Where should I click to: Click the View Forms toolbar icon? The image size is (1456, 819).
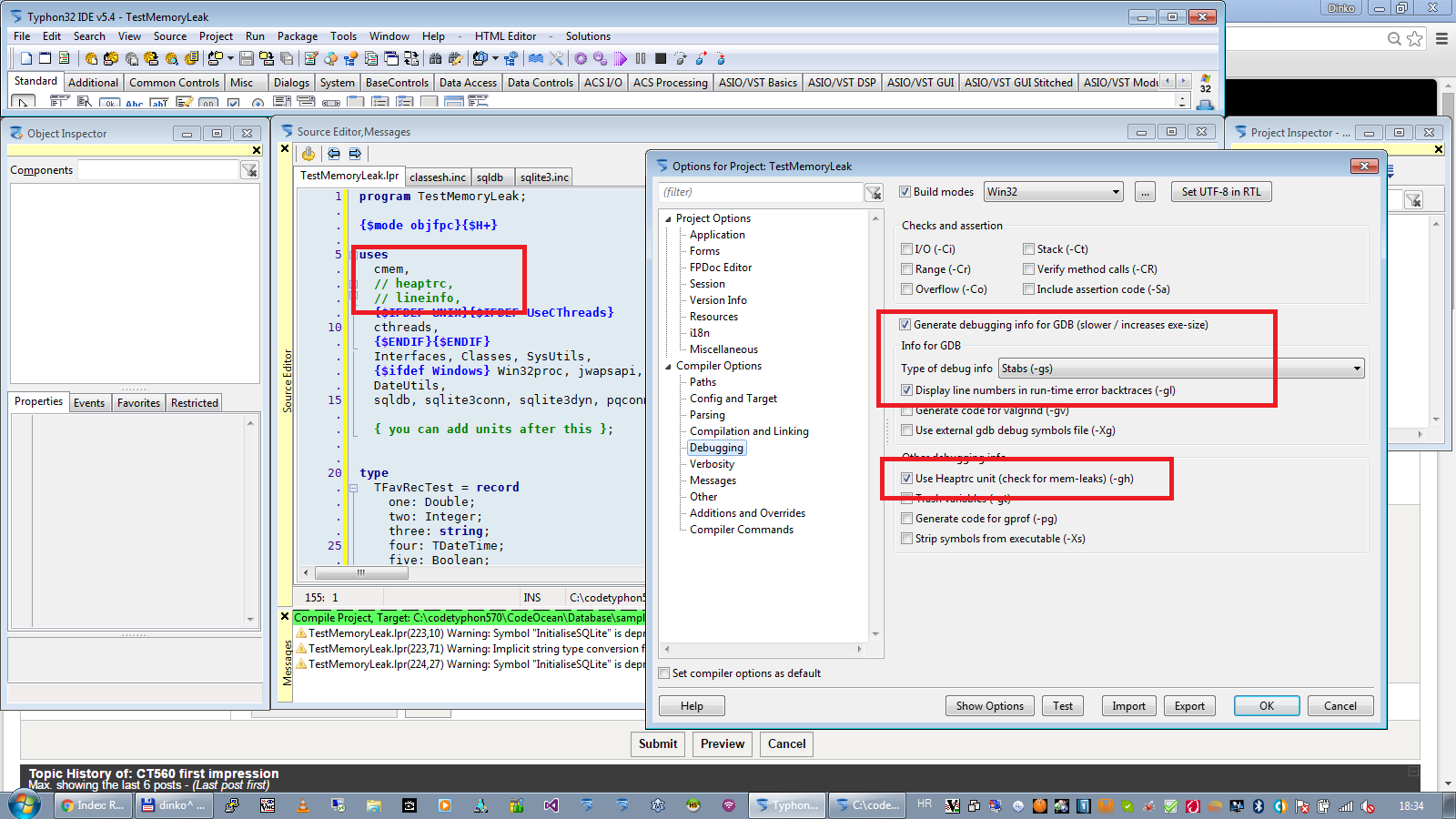pyautogui.click(x=391, y=58)
